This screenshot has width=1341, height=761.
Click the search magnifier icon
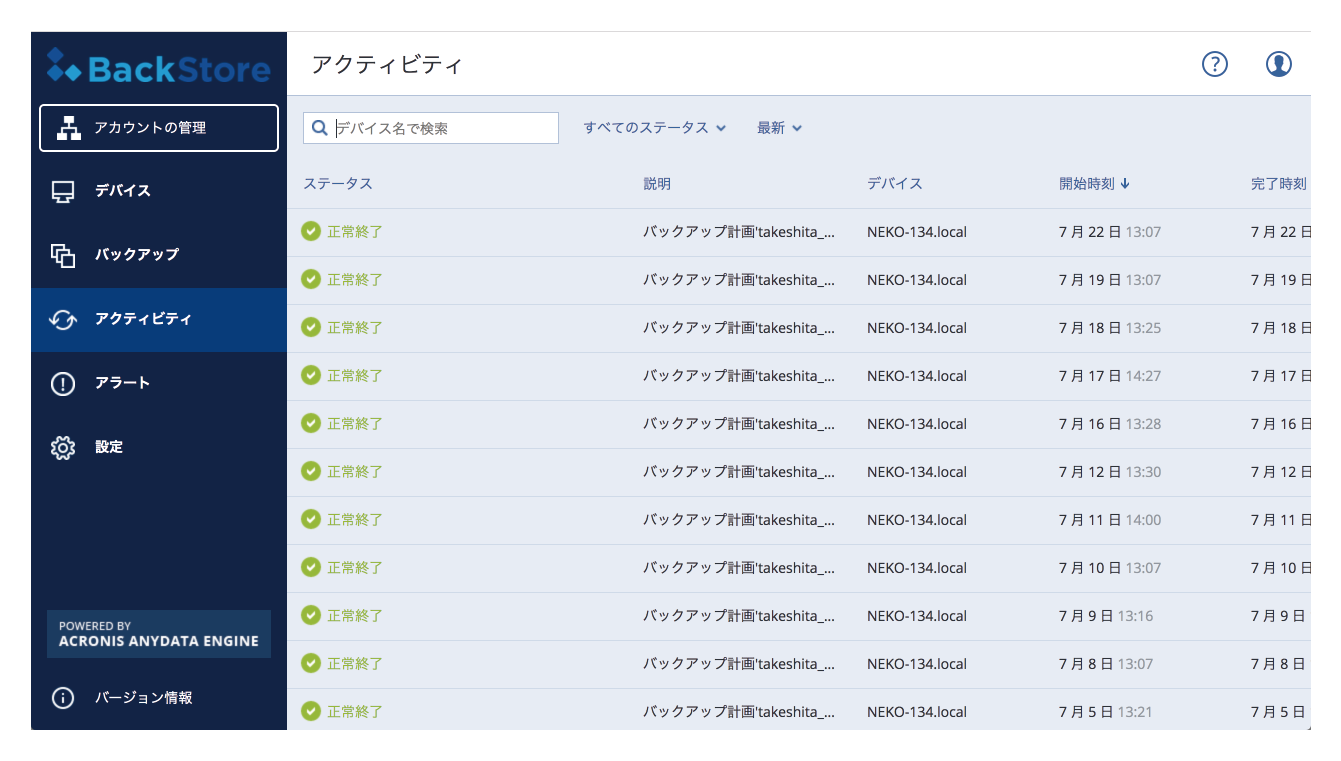click(320, 128)
